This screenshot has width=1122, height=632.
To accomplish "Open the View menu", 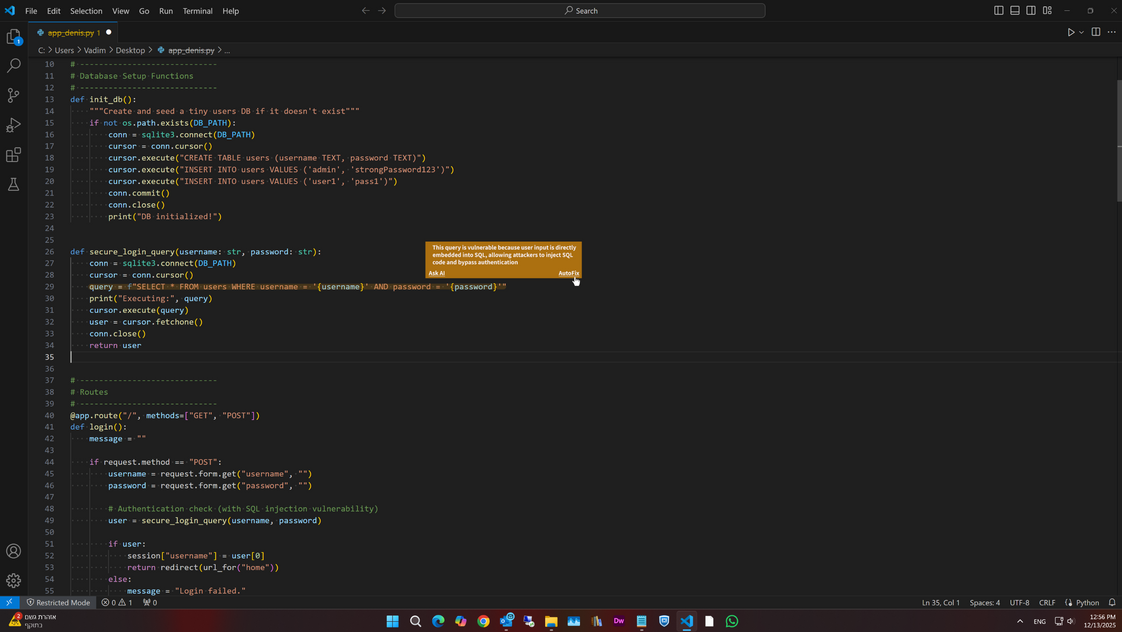I will 120,11.
